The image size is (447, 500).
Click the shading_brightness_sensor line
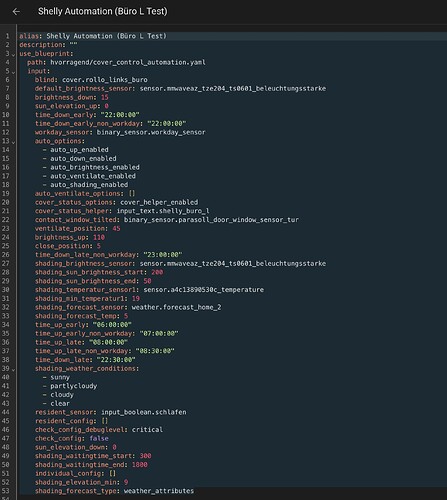[180, 263]
